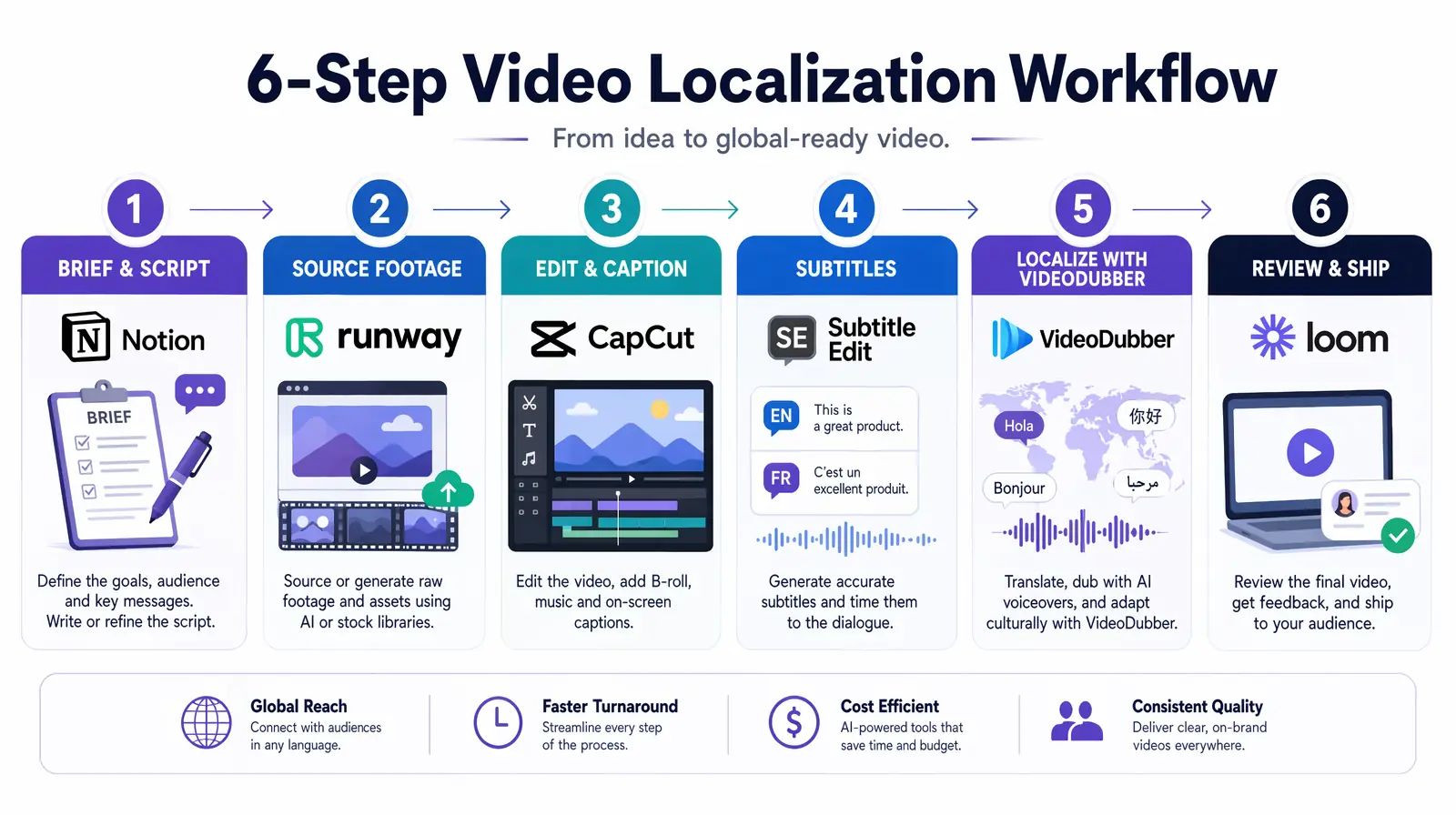Viewport: 1456px width, 815px height.
Task: Click the CapCut logo icon
Action: click(x=552, y=339)
